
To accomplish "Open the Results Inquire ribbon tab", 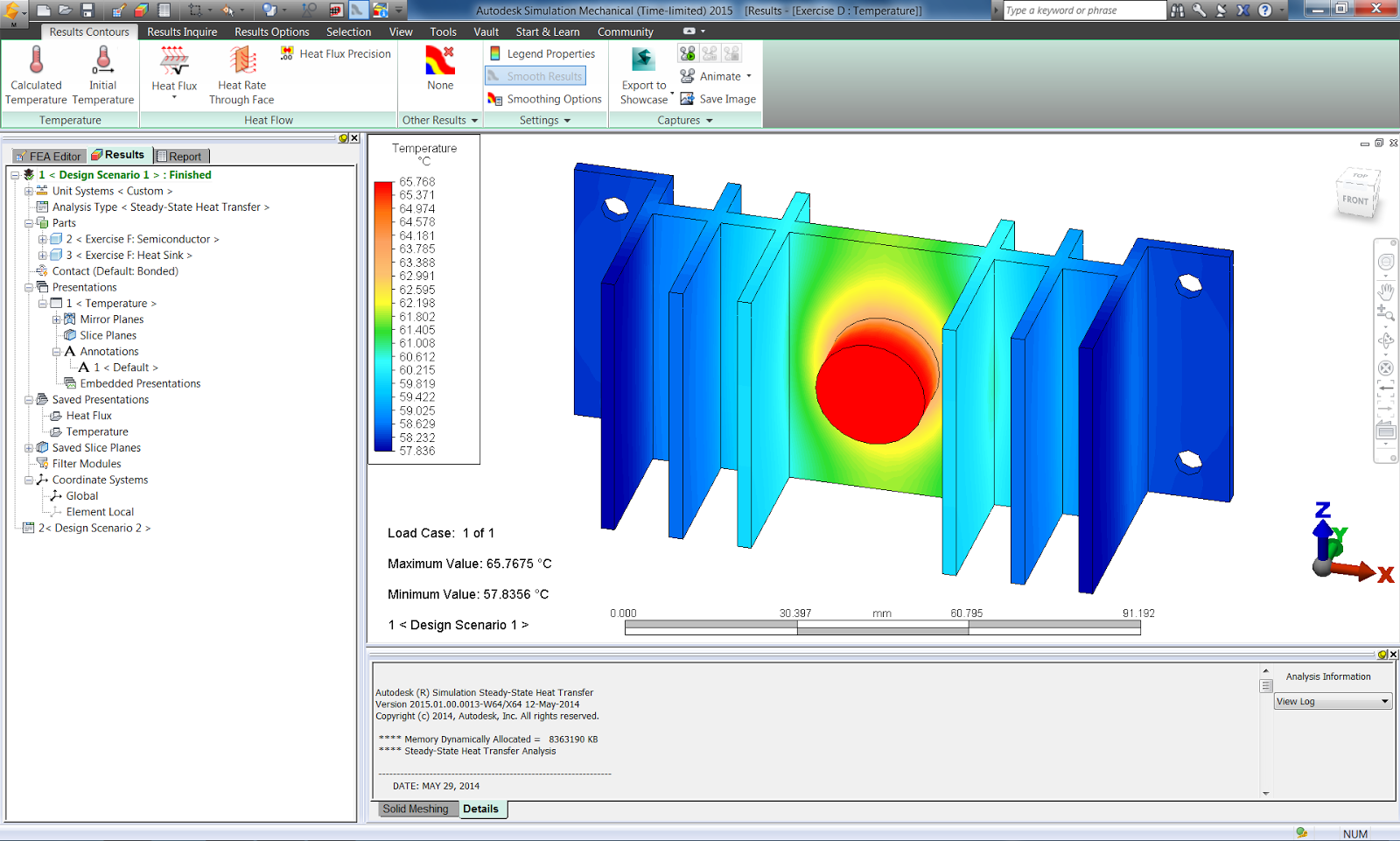I will point(182,32).
